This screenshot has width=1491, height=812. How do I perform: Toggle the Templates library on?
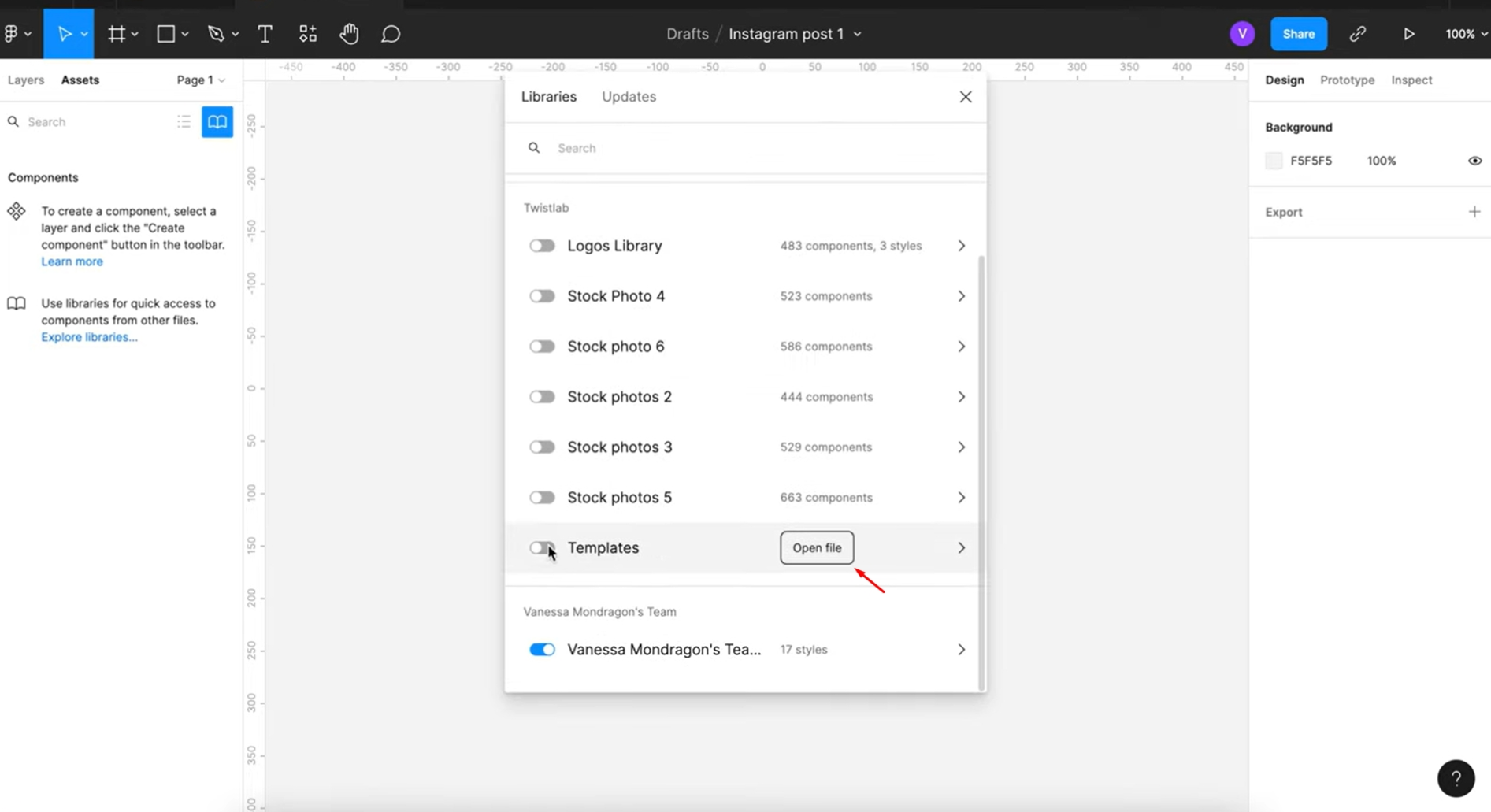(542, 547)
